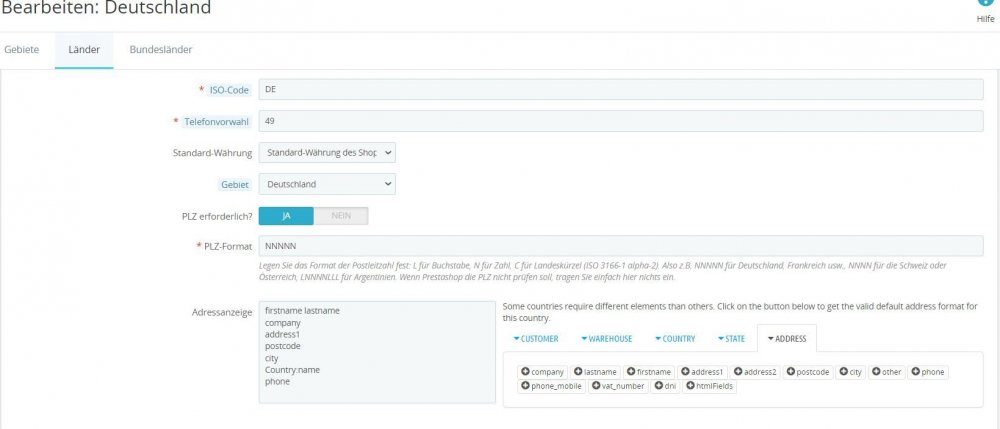
Task: Select the ADDRESS field tab
Action: coord(787,338)
